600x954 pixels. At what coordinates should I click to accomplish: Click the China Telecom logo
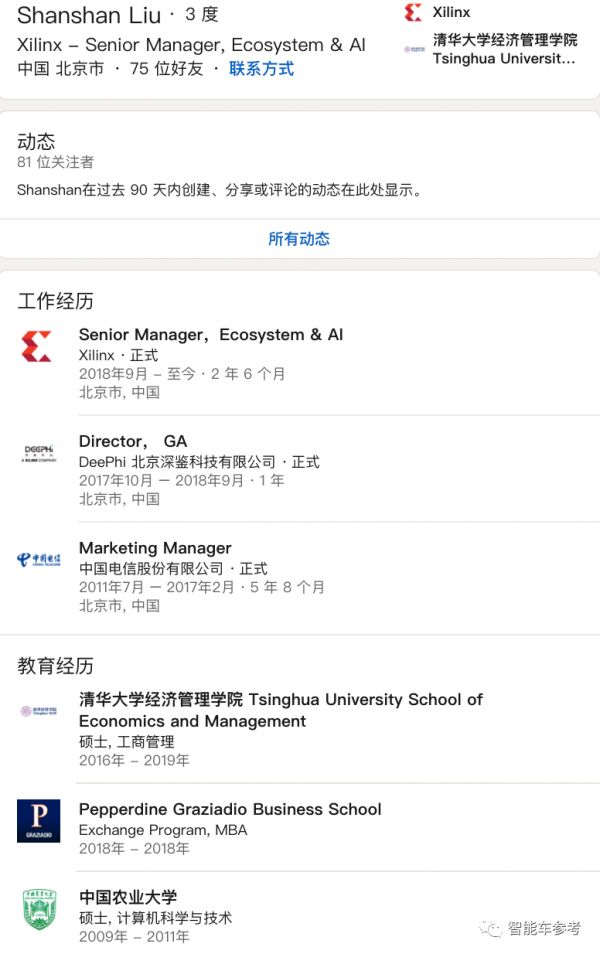(x=38, y=559)
